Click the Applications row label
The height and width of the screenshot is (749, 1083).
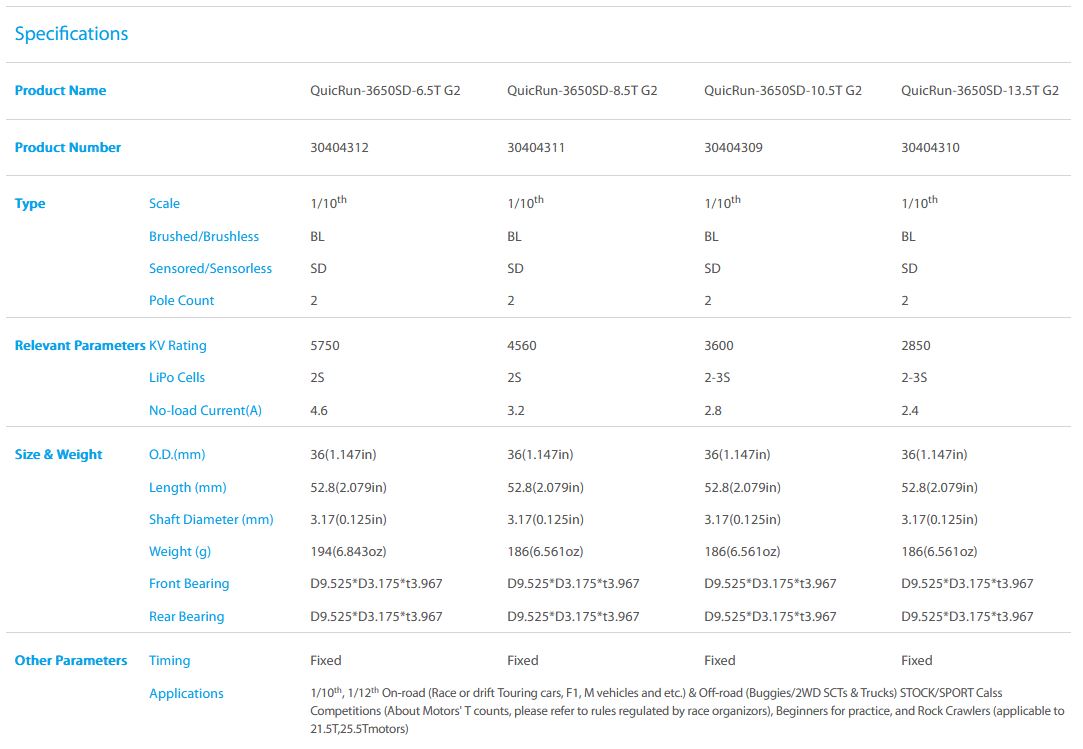tap(186, 694)
